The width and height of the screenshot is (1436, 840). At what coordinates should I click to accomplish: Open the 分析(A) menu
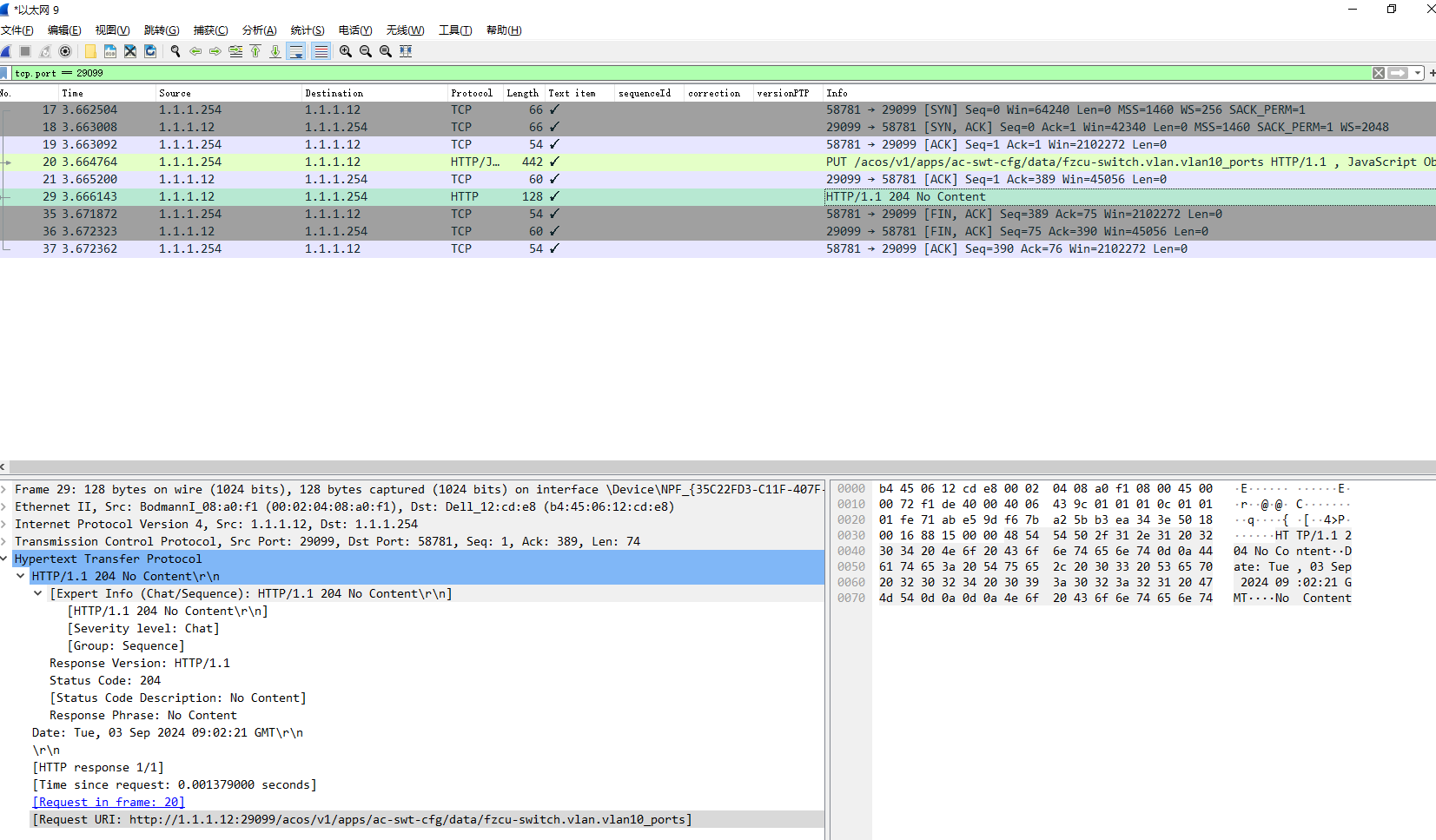tap(260, 30)
